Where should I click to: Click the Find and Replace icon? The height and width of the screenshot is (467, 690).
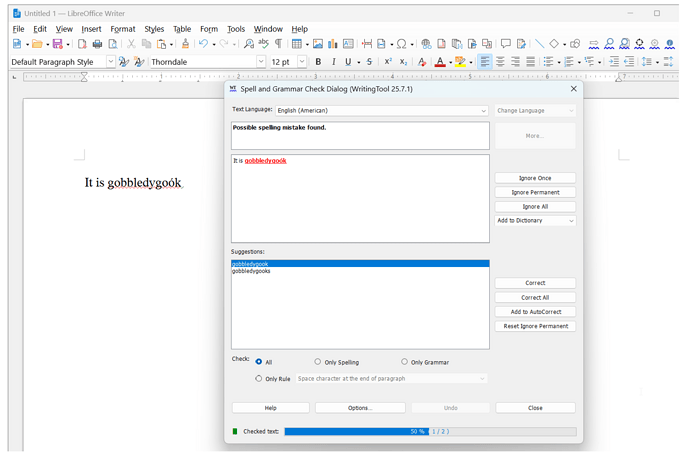coord(249,44)
